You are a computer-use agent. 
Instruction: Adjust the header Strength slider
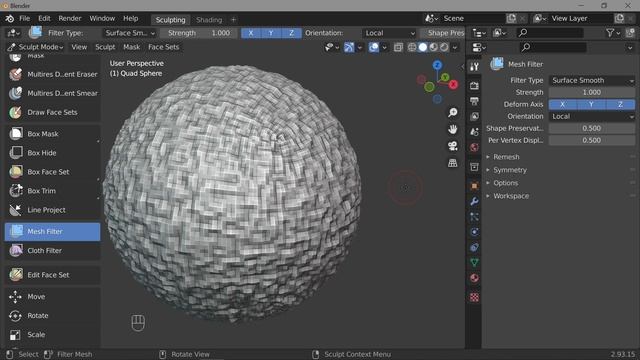pos(198,33)
